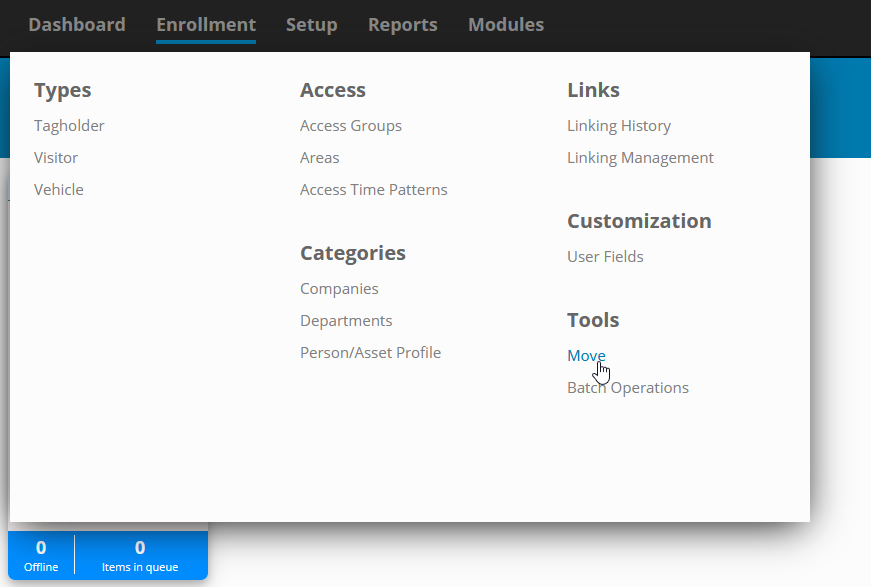Open the Visitor enrollment page
This screenshot has width=871, height=587.
56,158
